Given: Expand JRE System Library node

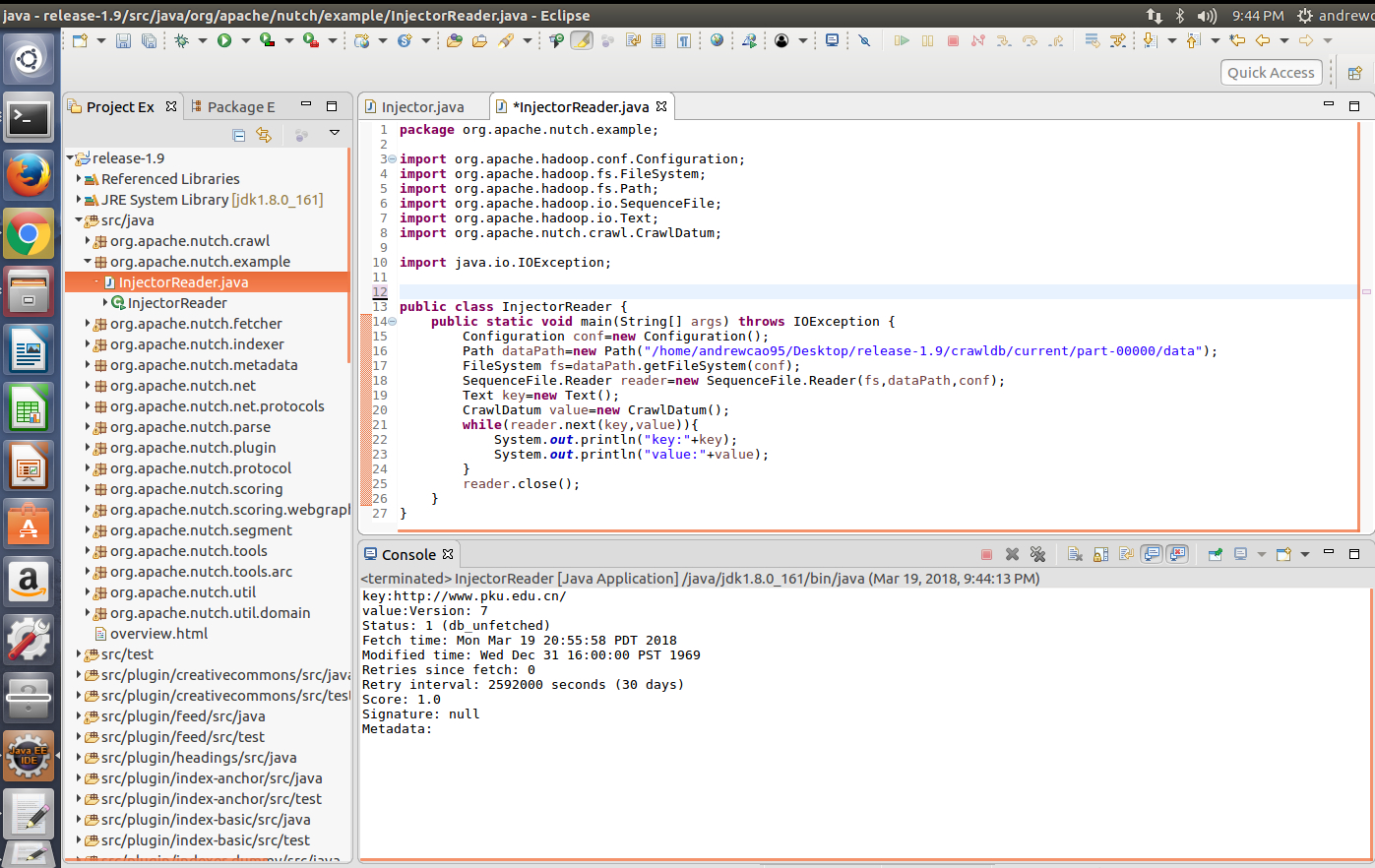Looking at the screenshot, I should [x=79, y=200].
